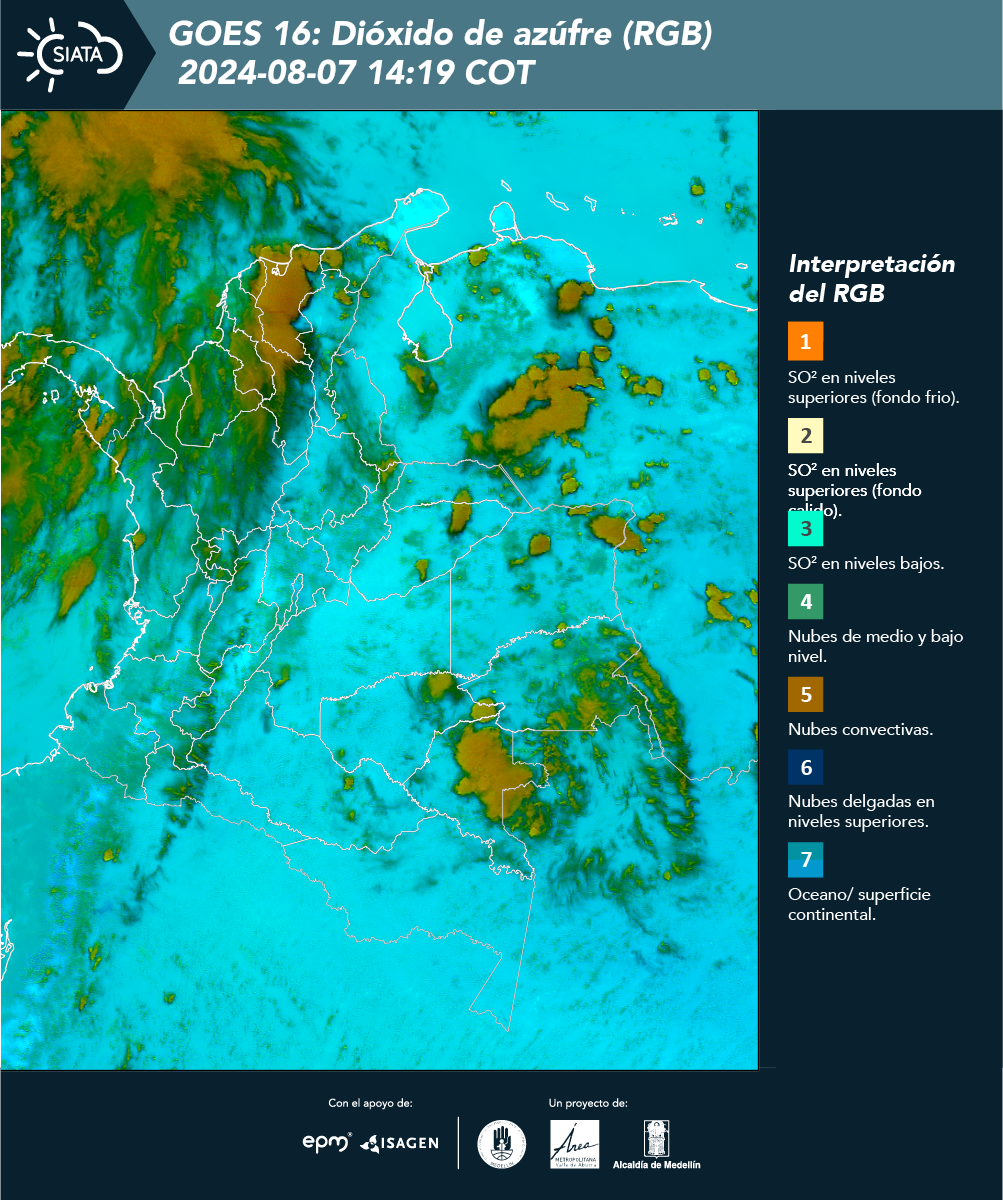Click the Alcaldía de Medellín crest logo

coord(657,1145)
